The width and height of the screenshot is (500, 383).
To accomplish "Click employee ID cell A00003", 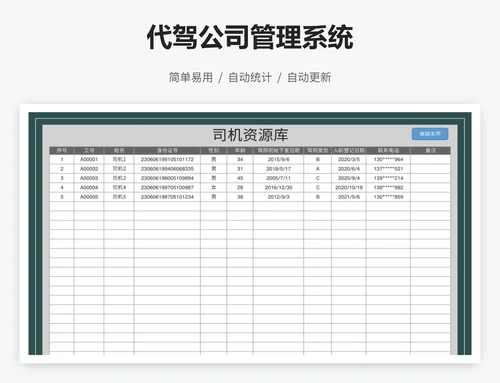I will coord(89,178).
